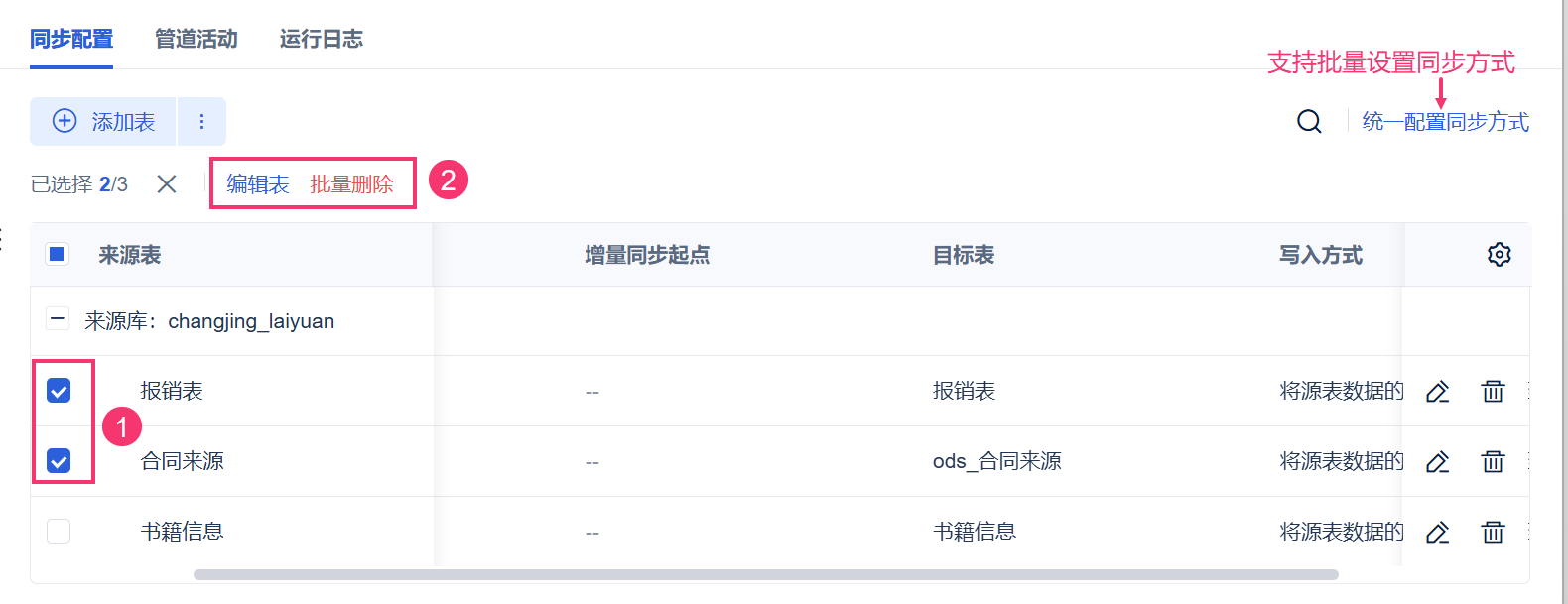Uncheck the 报销表 checkbox
The width and height of the screenshot is (1568, 604).
coord(59,391)
